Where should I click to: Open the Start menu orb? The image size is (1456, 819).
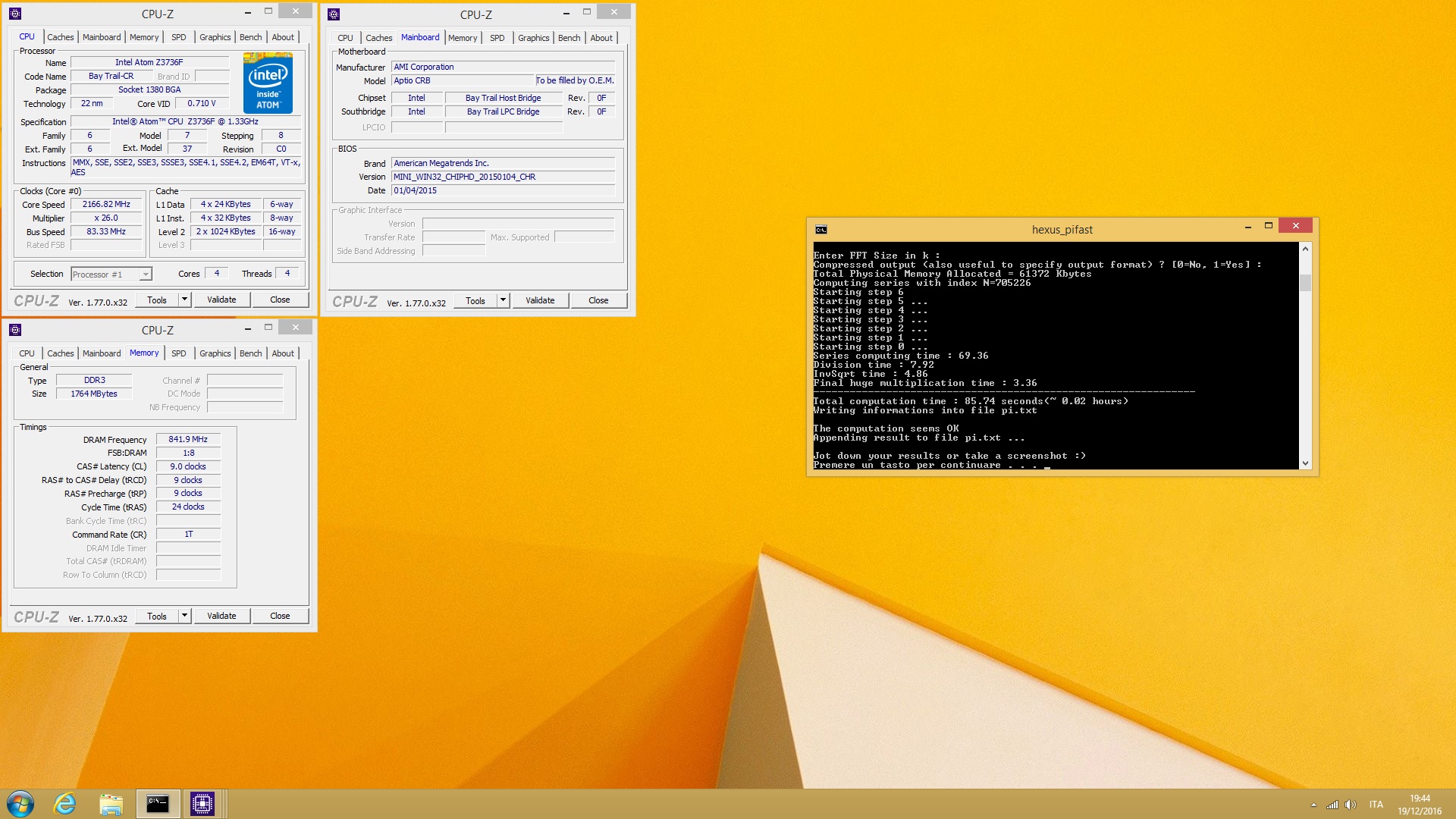[20, 804]
